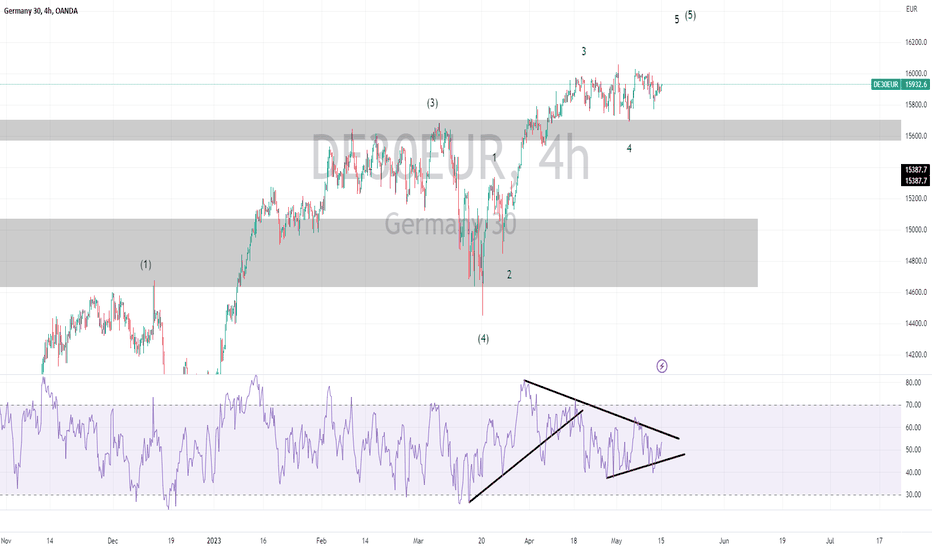This screenshot has width=932, height=550.
Task: Select the short rising RSI trendline
Action: [646, 466]
